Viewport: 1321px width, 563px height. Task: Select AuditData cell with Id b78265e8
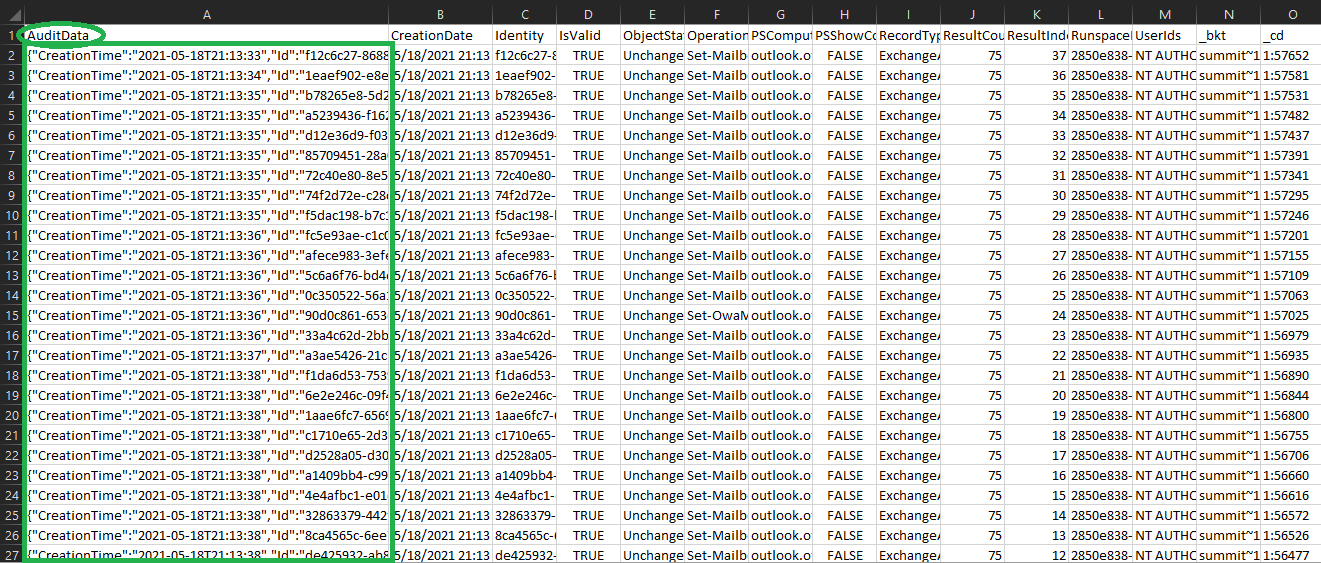pyautogui.click(x=206, y=95)
